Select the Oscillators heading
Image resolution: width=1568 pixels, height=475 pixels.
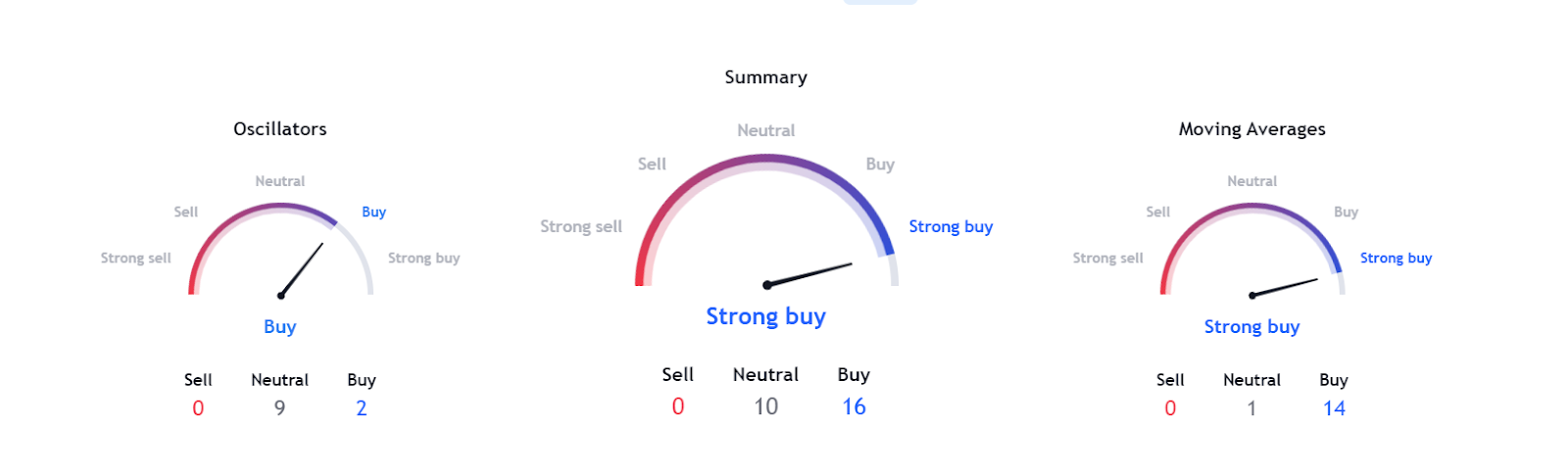pyautogui.click(x=280, y=129)
